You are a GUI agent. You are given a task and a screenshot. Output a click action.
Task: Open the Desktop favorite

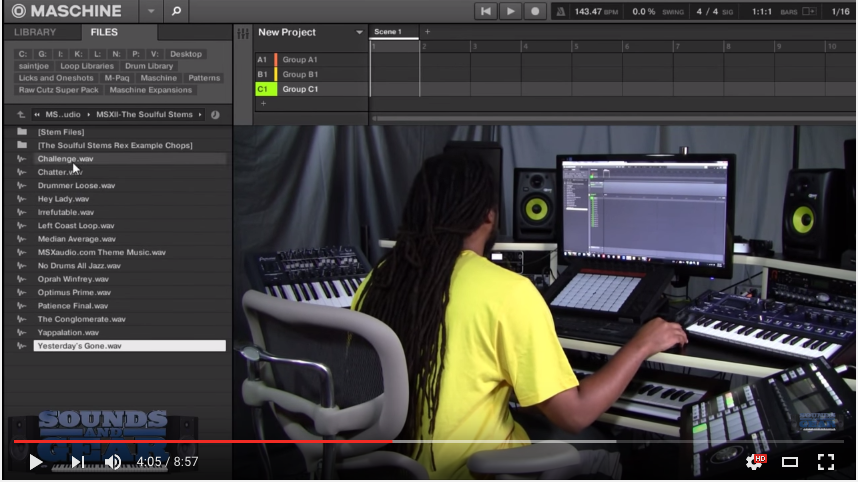186,54
